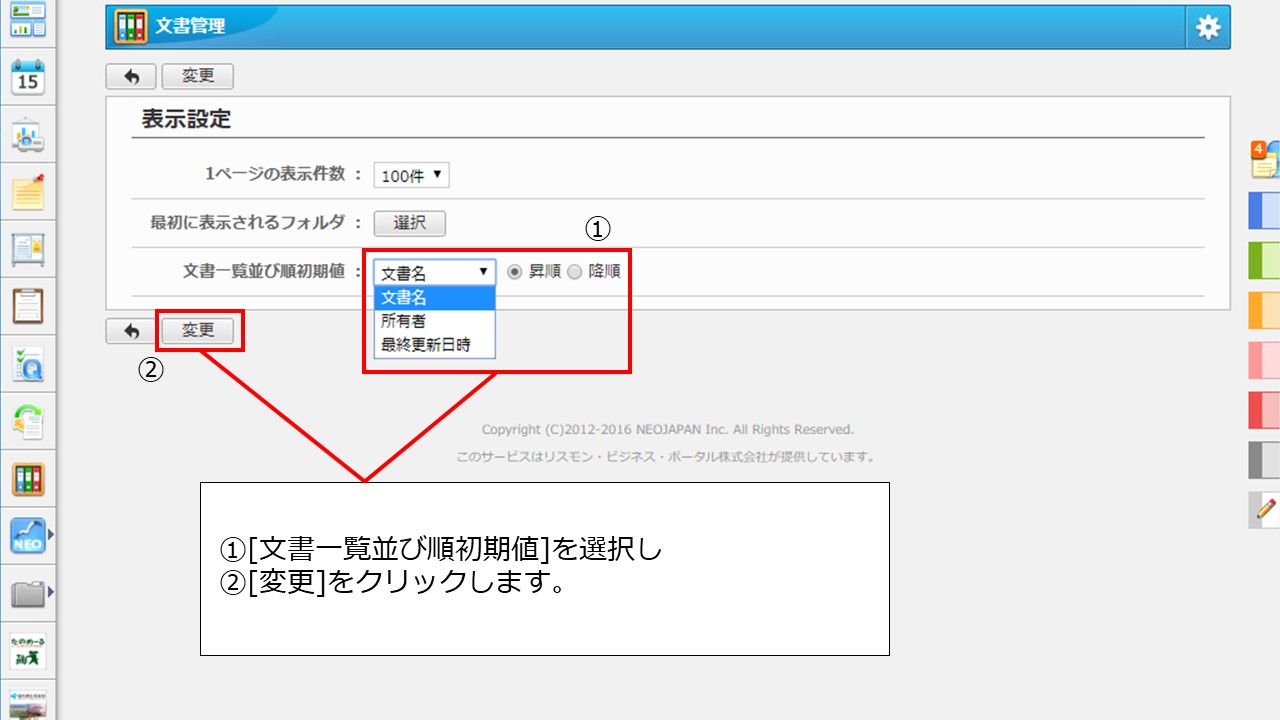Click the pencil edit icon on right edge
The height and width of the screenshot is (720, 1280).
(1265, 510)
